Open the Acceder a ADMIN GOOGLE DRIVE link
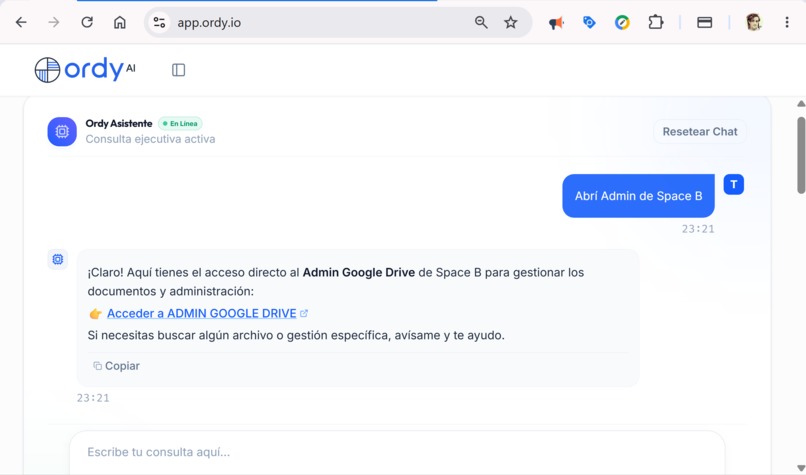 [202, 314]
